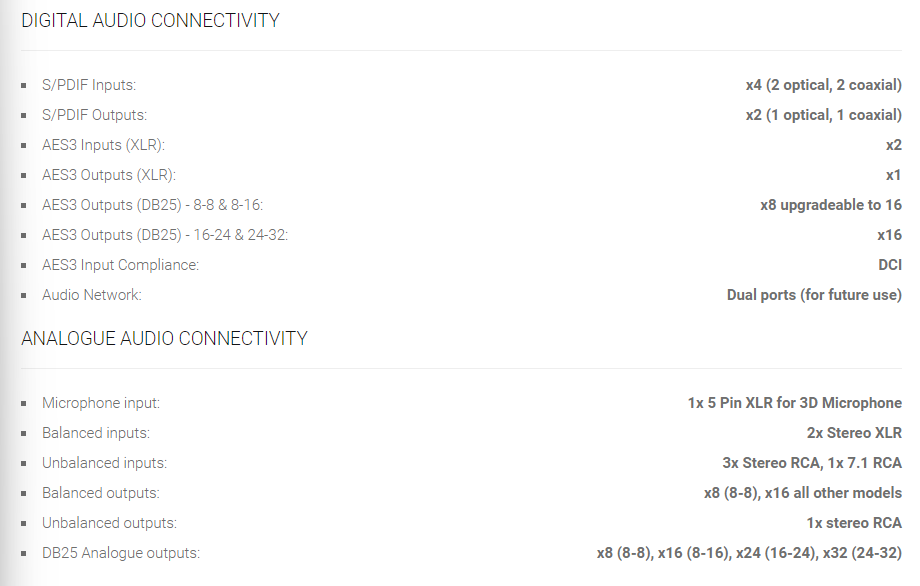Screen dimensions: 920x586
Task: Click the DB25 Analogue outputs label
Action: pos(121,553)
